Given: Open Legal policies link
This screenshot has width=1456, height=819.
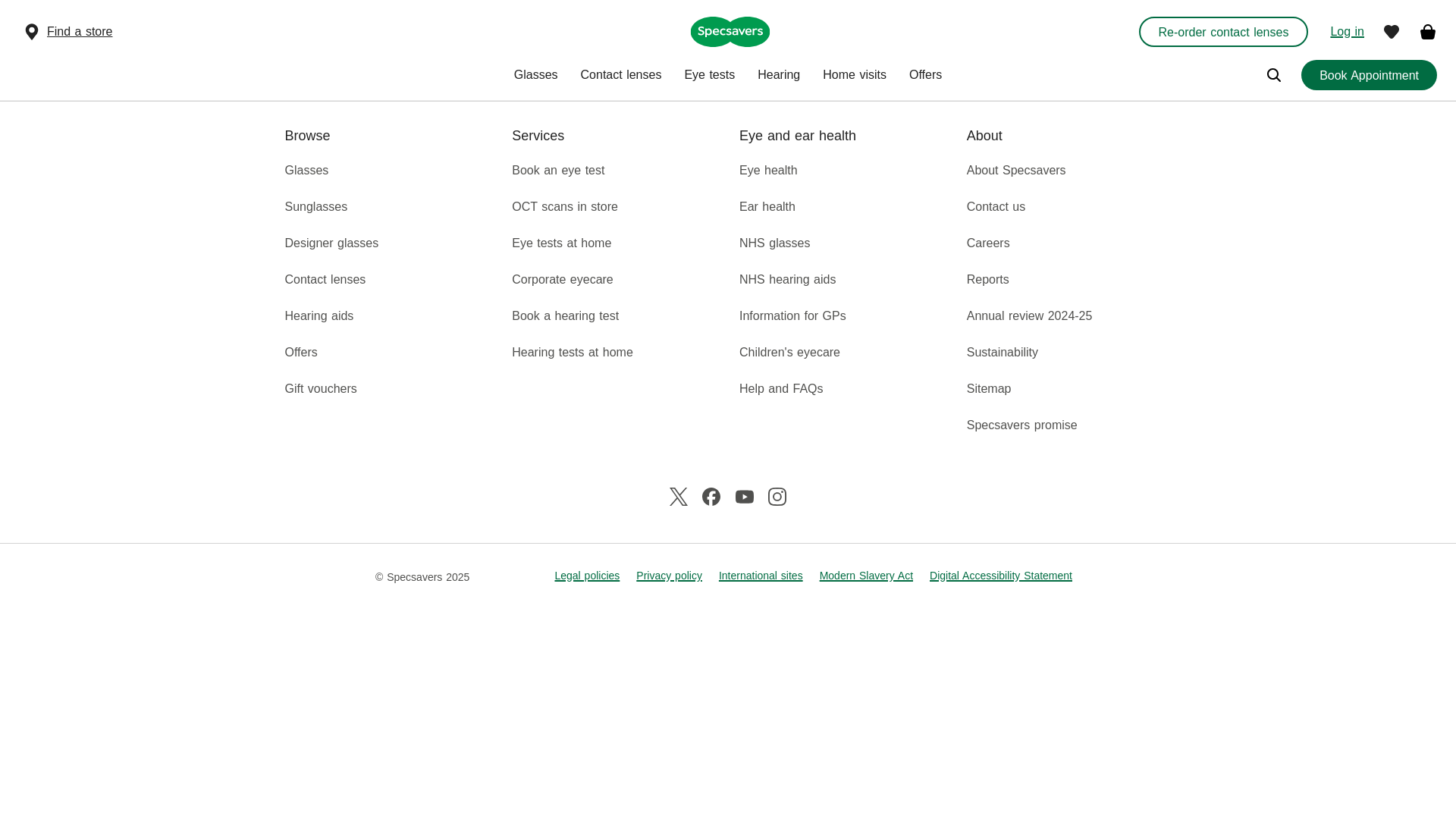Looking at the screenshot, I should [x=586, y=576].
